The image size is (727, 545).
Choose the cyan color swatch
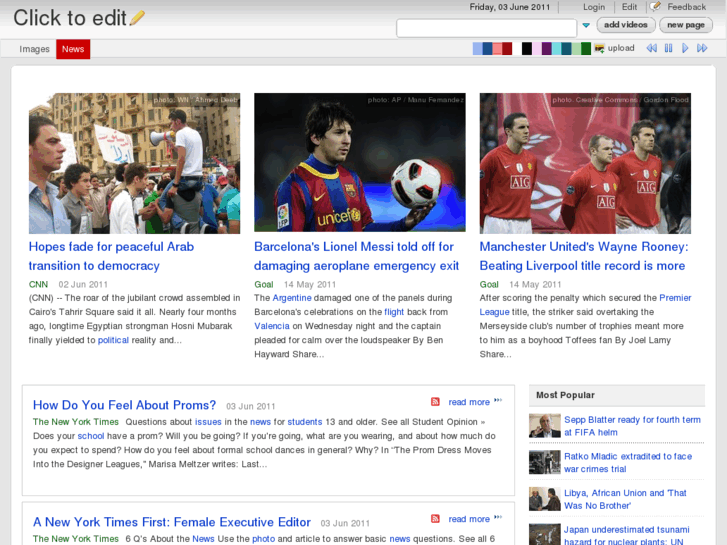coord(556,48)
